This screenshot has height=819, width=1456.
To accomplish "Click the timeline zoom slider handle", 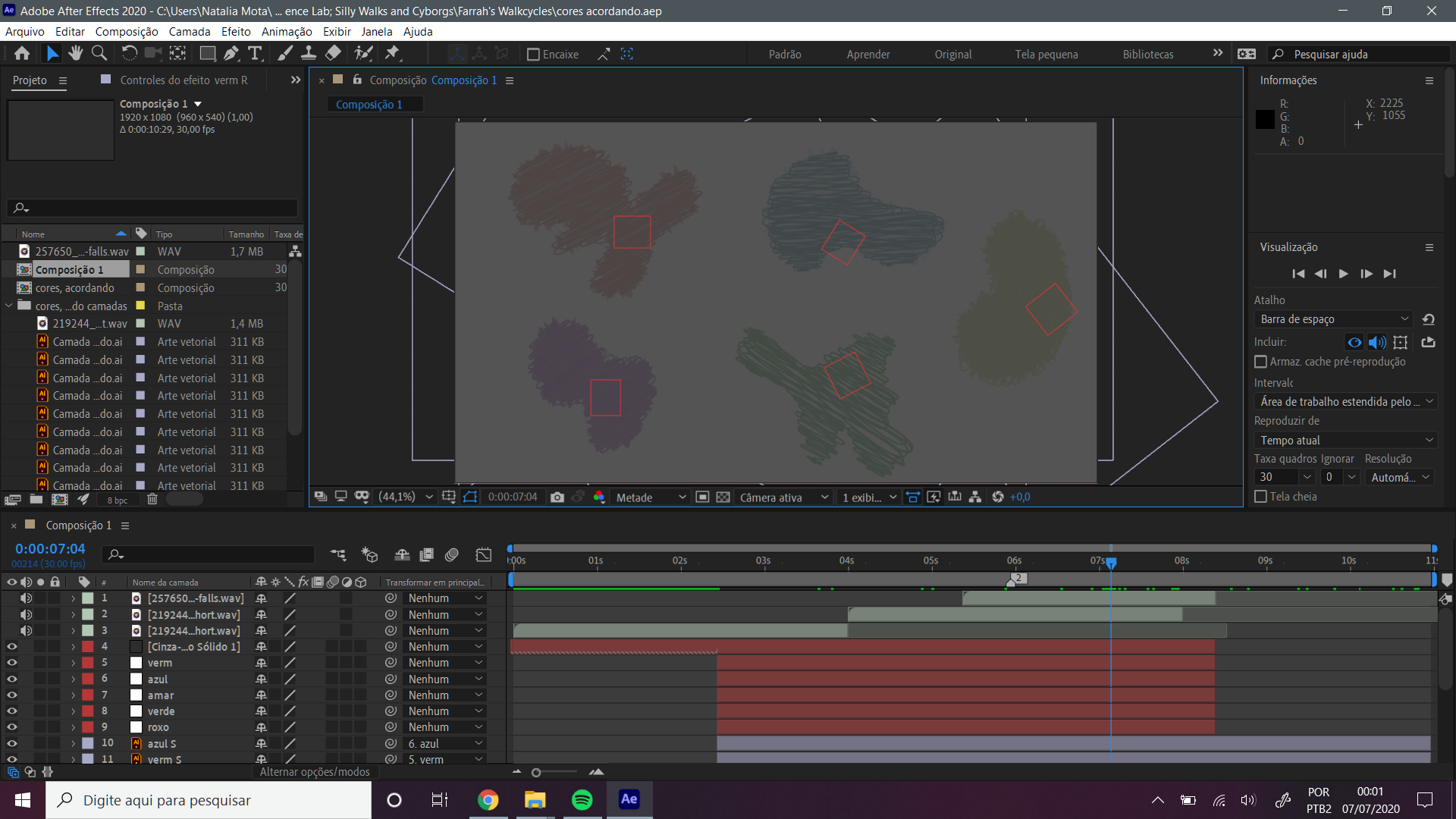I will click(536, 772).
